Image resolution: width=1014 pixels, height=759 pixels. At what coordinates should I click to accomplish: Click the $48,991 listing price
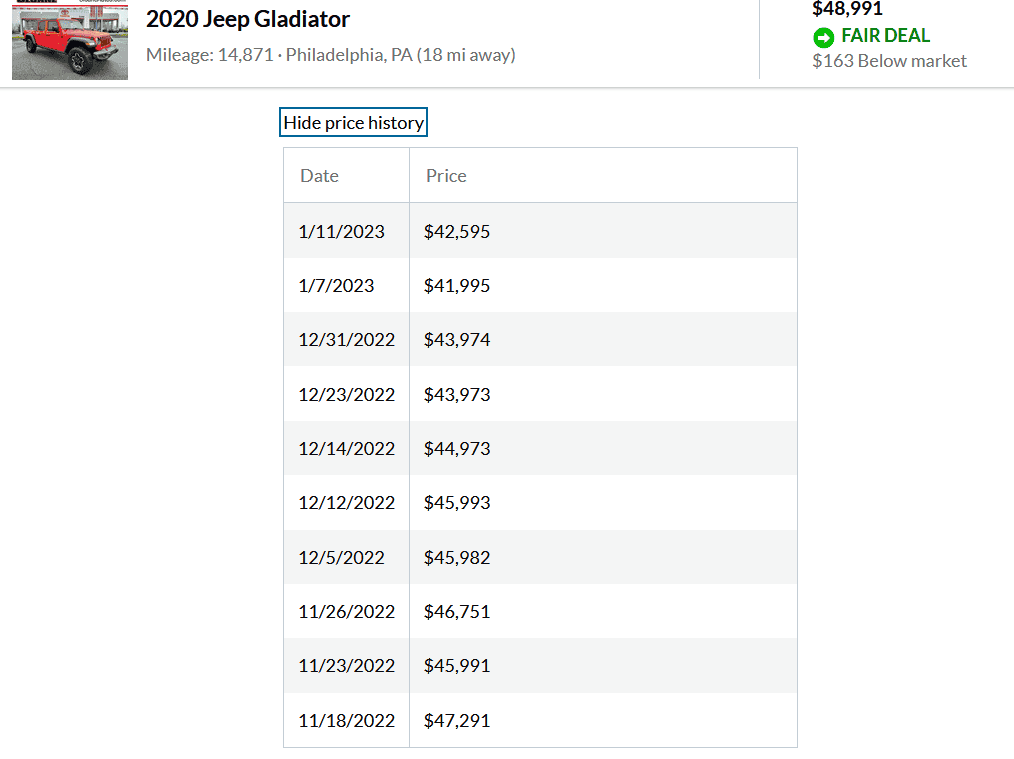tap(847, 9)
